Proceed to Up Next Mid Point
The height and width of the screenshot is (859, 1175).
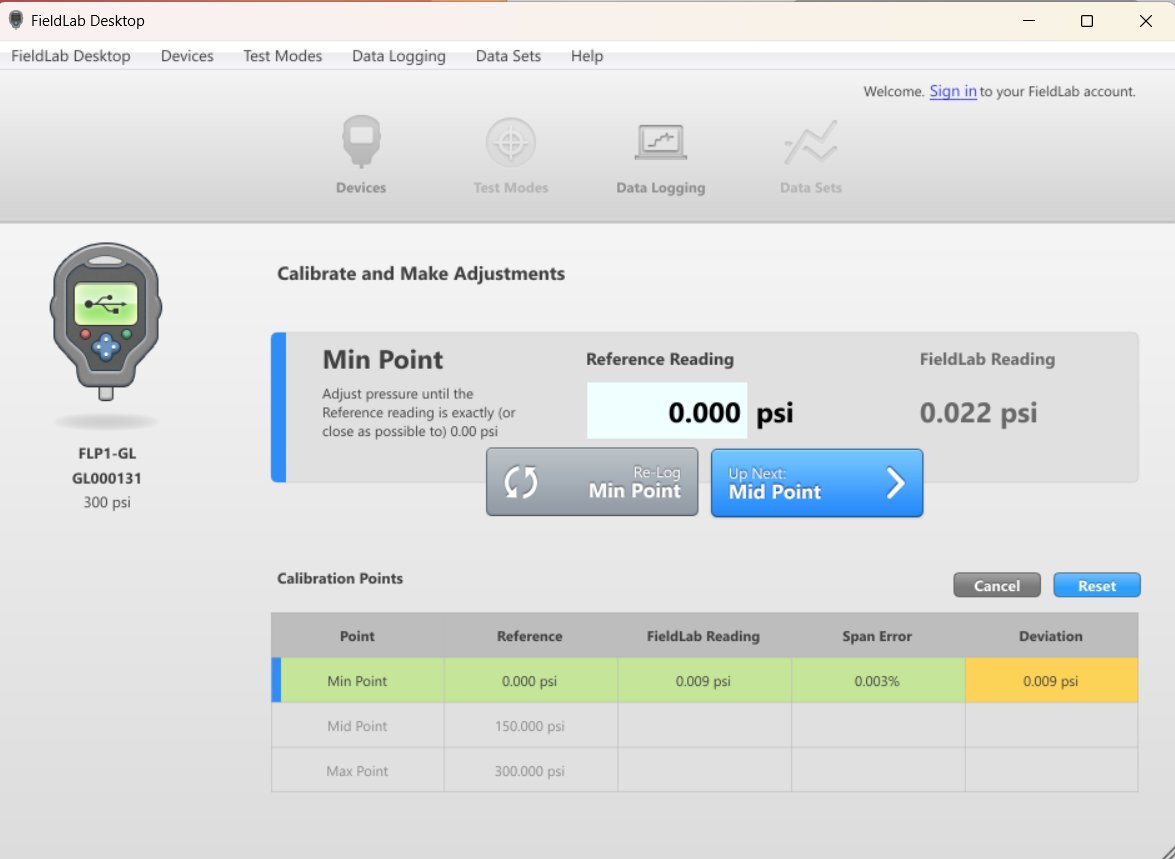(817, 483)
